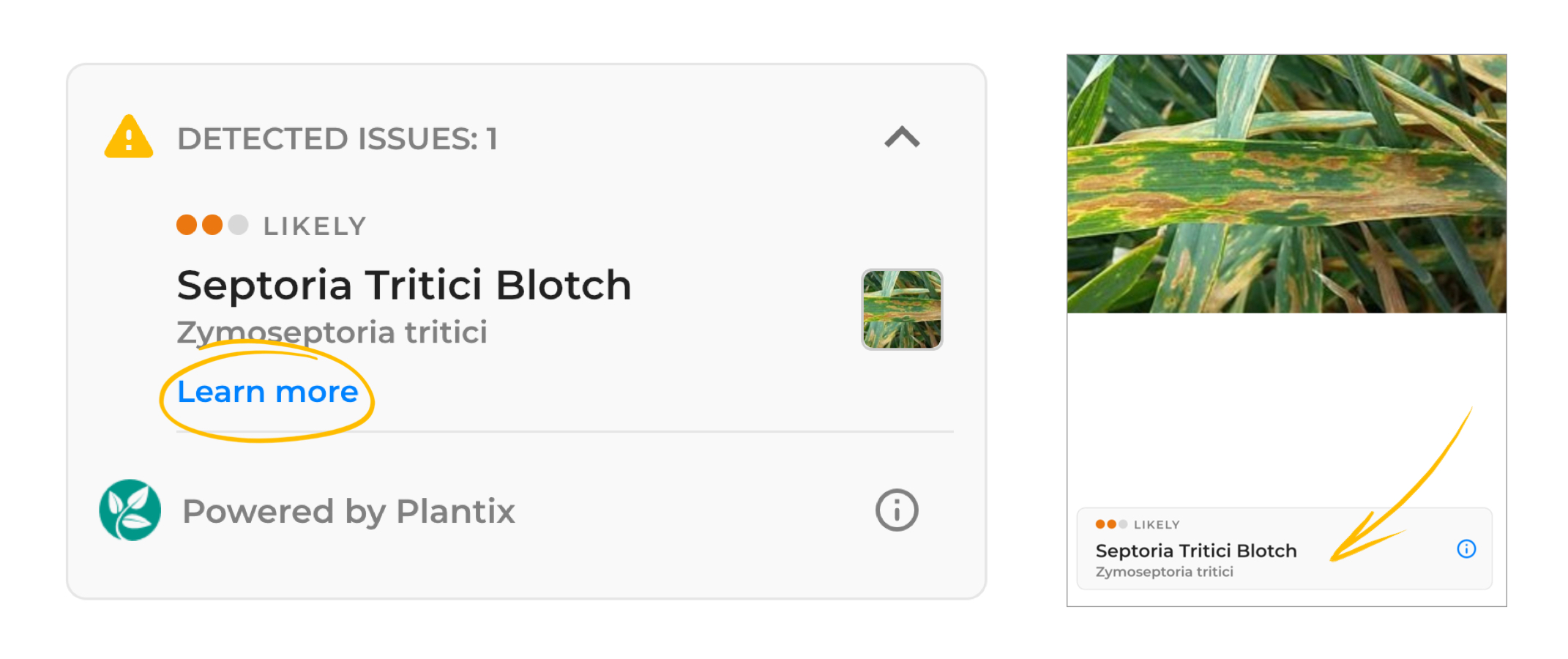
Task: Click the yellow warning triangle icon
Action: [x=129, y=137]
